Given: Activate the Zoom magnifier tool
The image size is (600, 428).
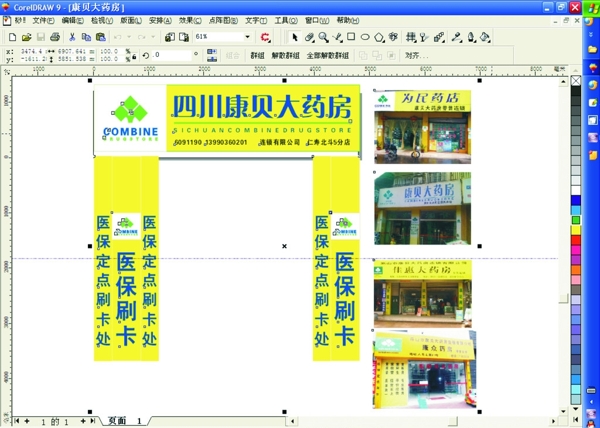Looking at the screenshot, I should [324, 37].
